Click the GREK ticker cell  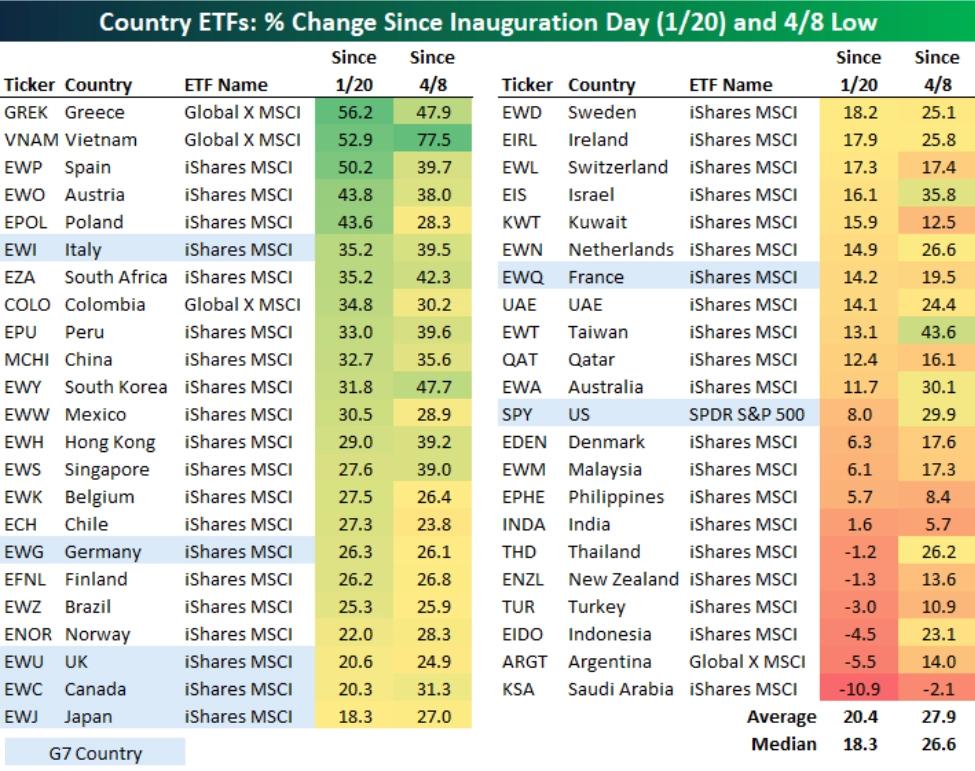pos(25,113)
